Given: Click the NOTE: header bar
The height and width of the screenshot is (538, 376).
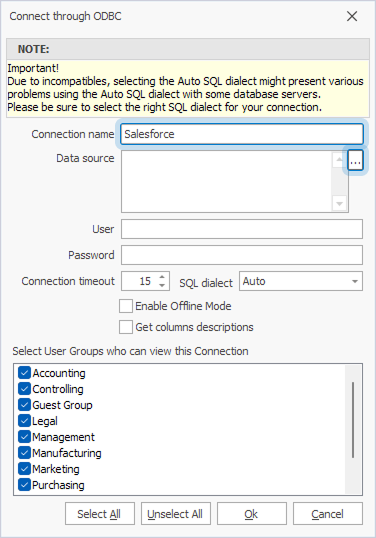Looking at the screenshot, I should point(188,49).
